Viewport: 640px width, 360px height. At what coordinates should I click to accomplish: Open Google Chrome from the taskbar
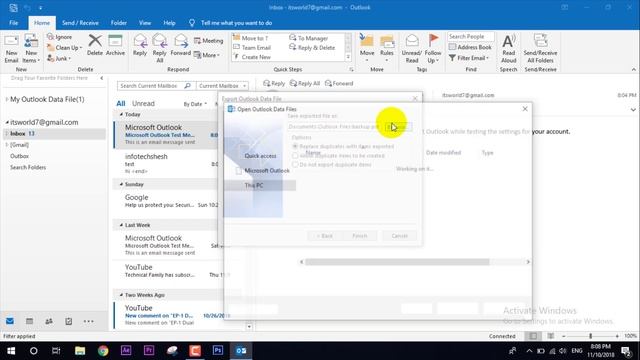(103, 351)
